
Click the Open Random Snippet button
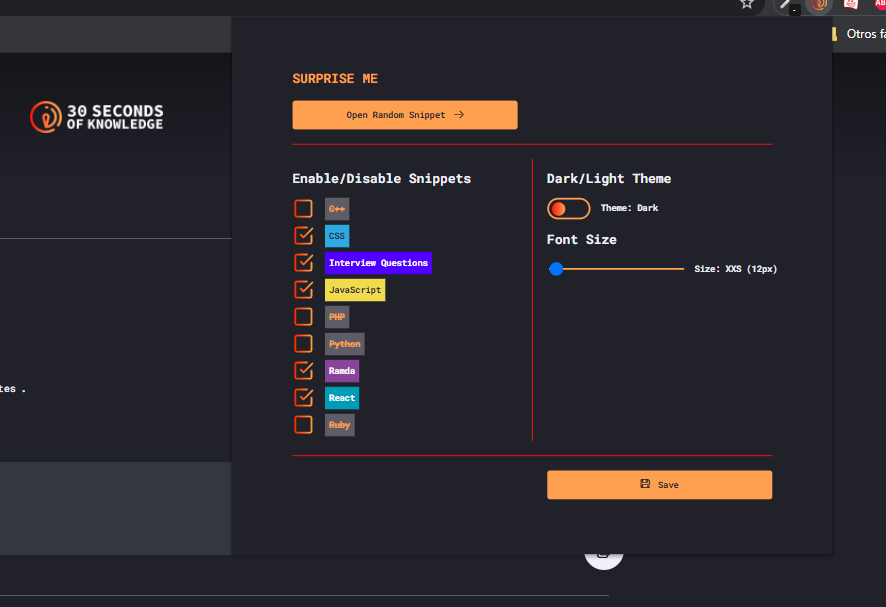click(405, 115)
